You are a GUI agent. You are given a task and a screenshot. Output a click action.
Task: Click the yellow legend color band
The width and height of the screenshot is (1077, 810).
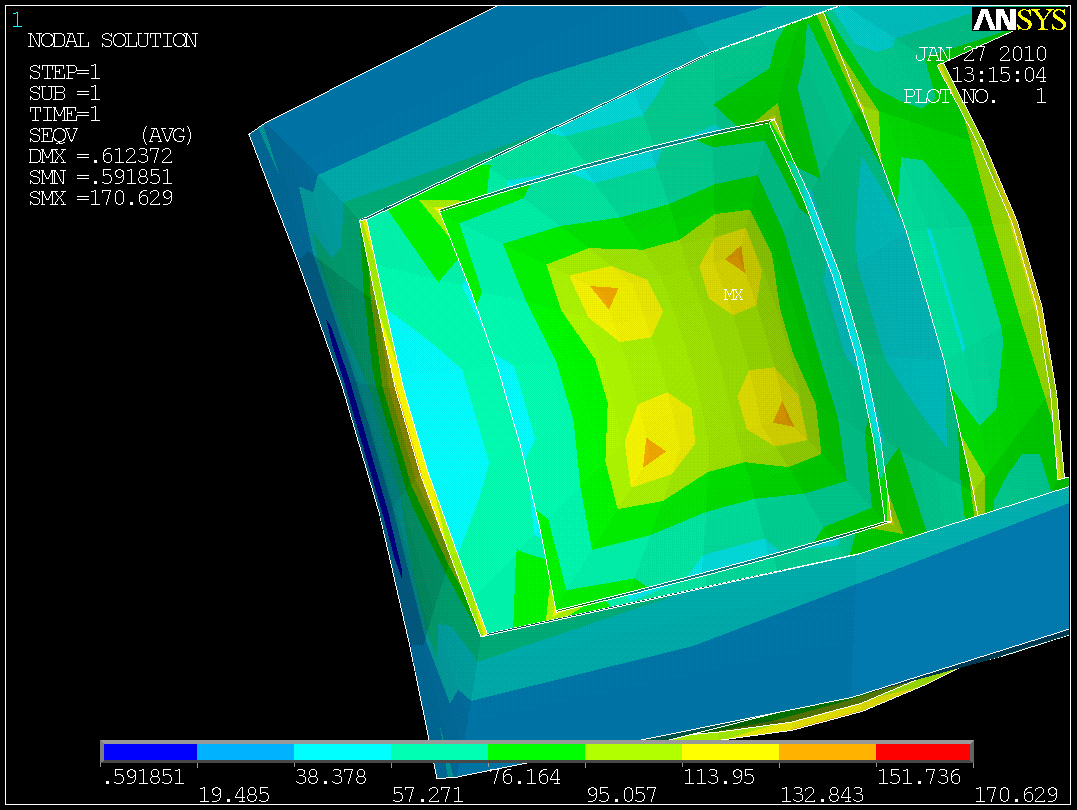[731, 752]
